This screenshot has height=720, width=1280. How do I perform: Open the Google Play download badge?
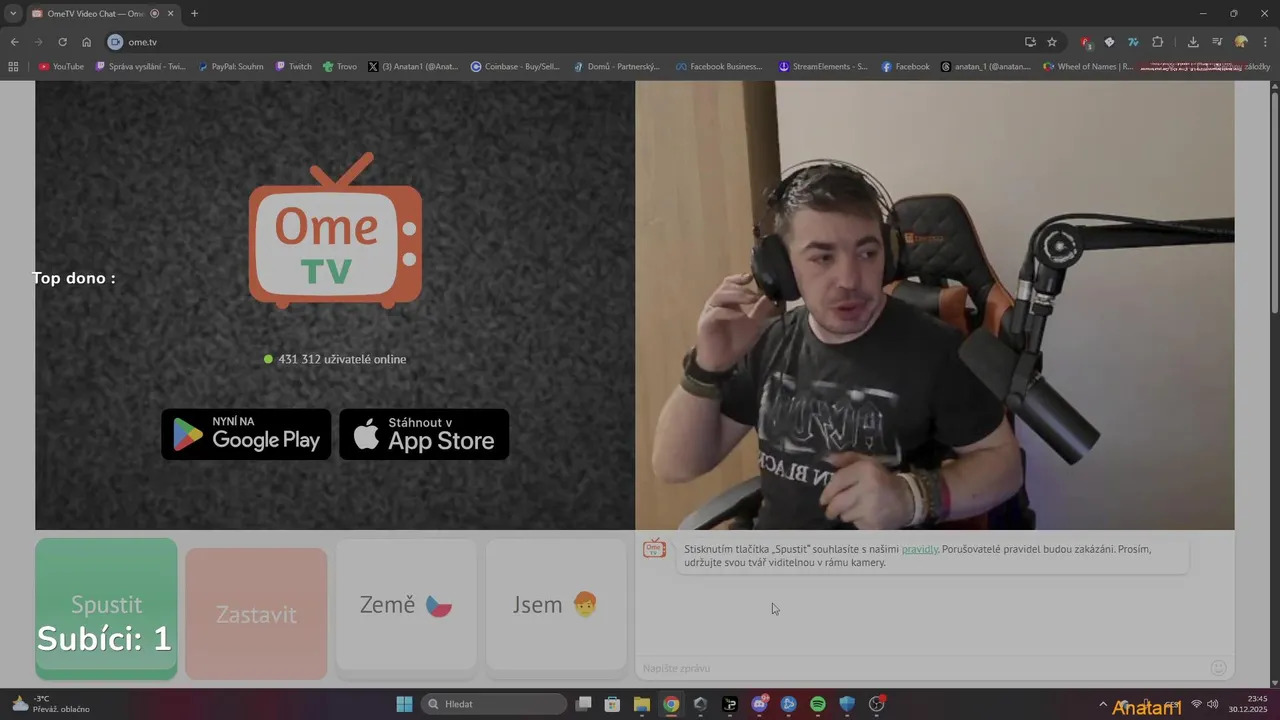point(246,434)
